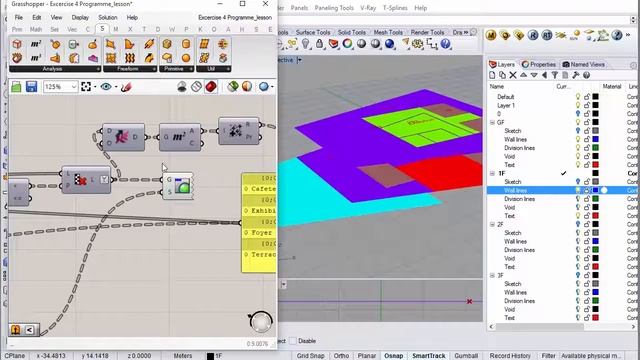640x360 pixels.
Task: Toggle visibility bulb of GF Sketch layer
Action: pos(578,131)
